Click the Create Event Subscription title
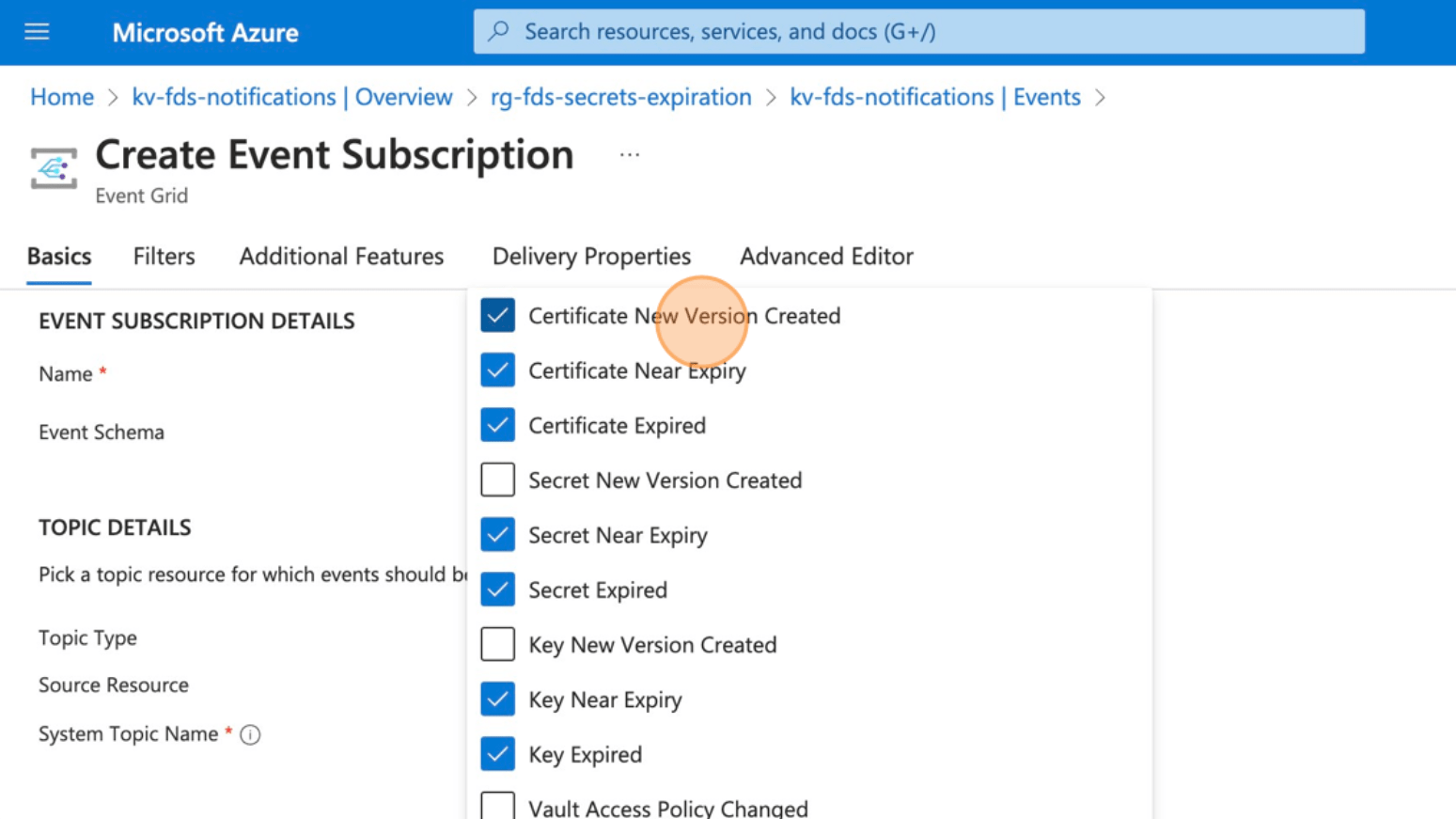The image size is (1456, 819). click(x=335, y=155)
